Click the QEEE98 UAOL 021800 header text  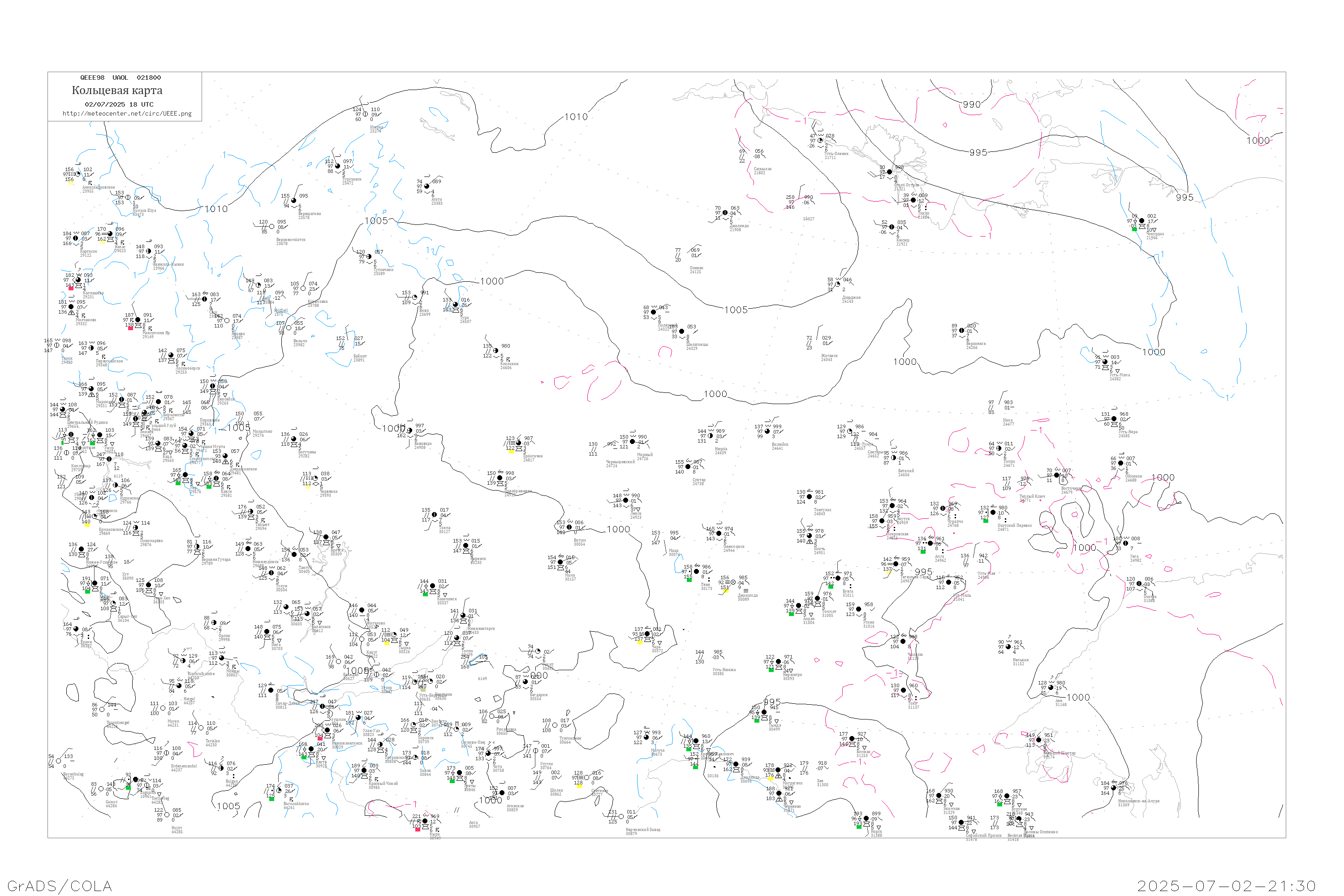pos(121,78)
